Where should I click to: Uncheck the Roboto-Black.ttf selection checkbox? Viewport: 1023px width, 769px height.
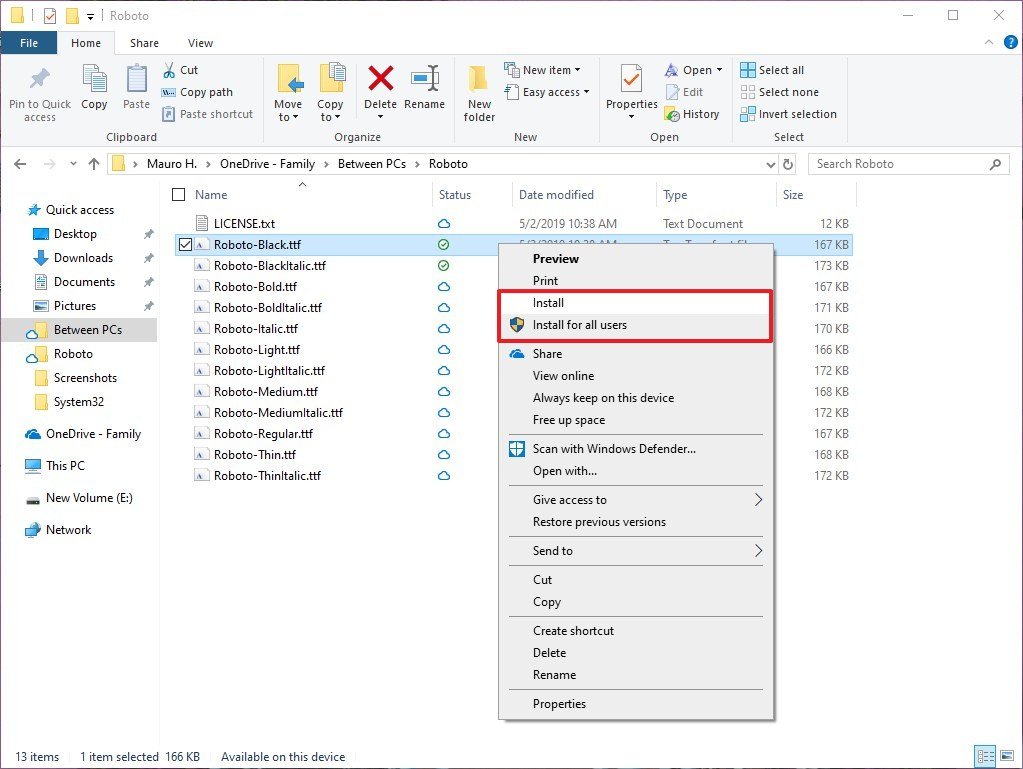tap(186, 244)
